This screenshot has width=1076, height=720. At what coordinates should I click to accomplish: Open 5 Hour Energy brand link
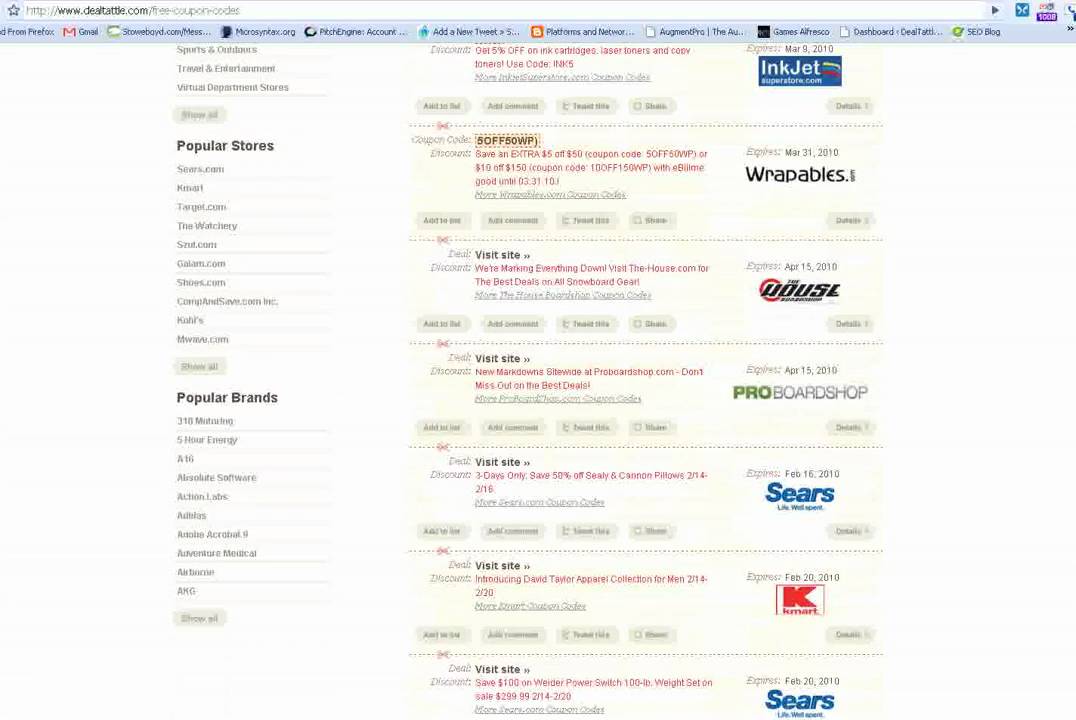pos(207,440)
